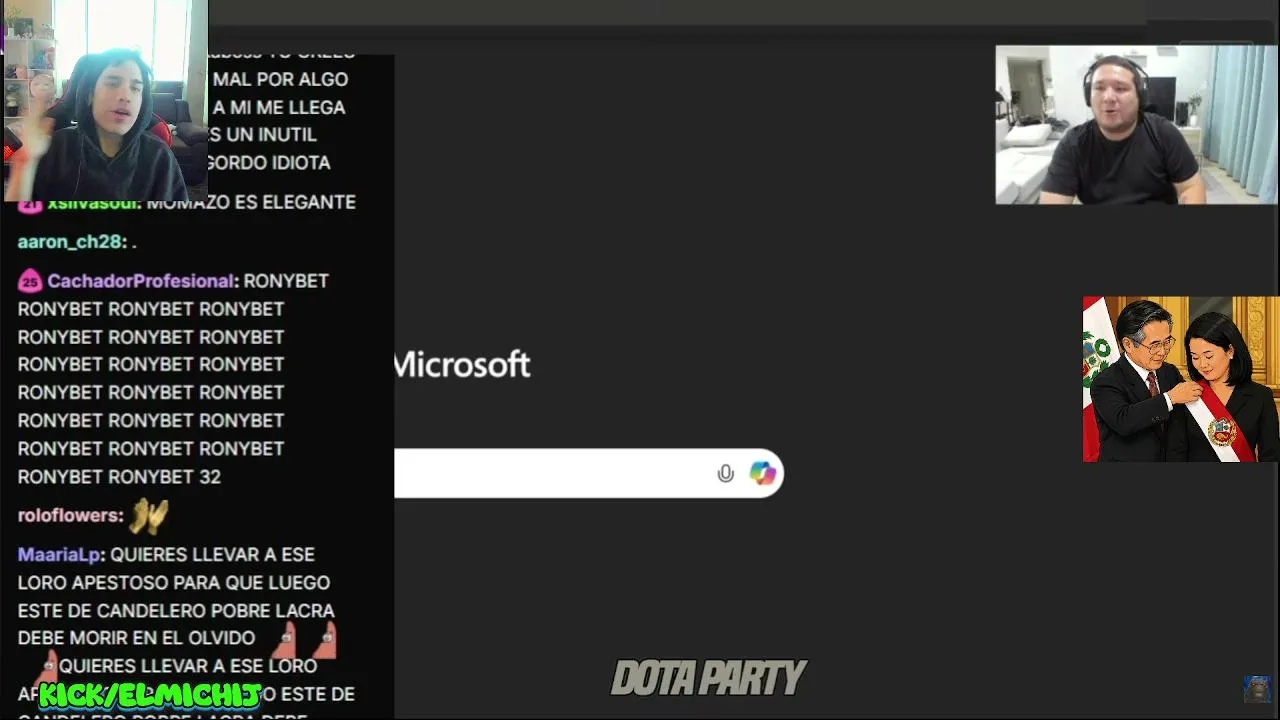Click the microphone voice search icon
Image resolution: width=1280 pixels, height=720 pixels.
pyautogui.click(x=725, y=473)
